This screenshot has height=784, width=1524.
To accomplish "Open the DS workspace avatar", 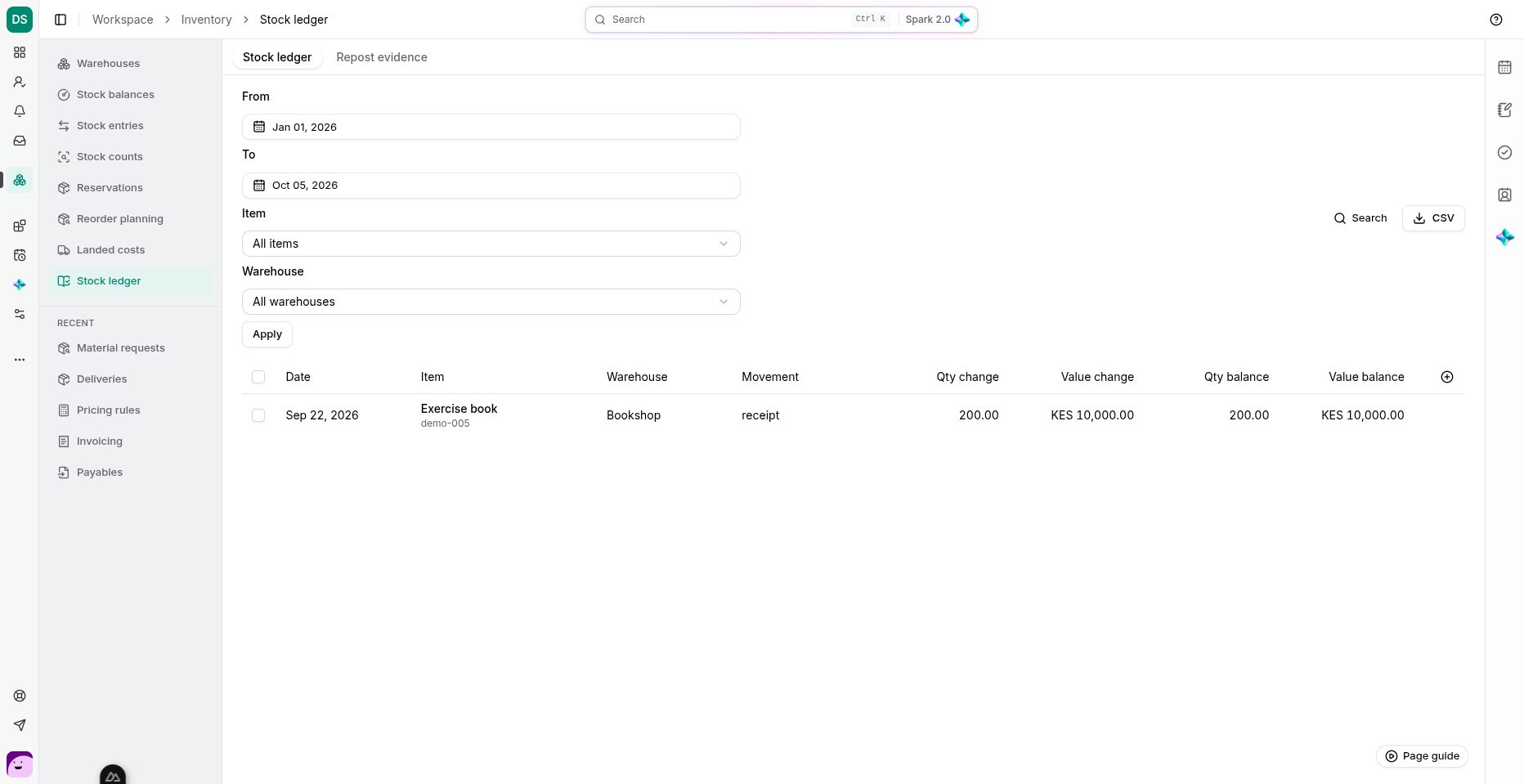I will pyautogui.click(x=20, y=20).
